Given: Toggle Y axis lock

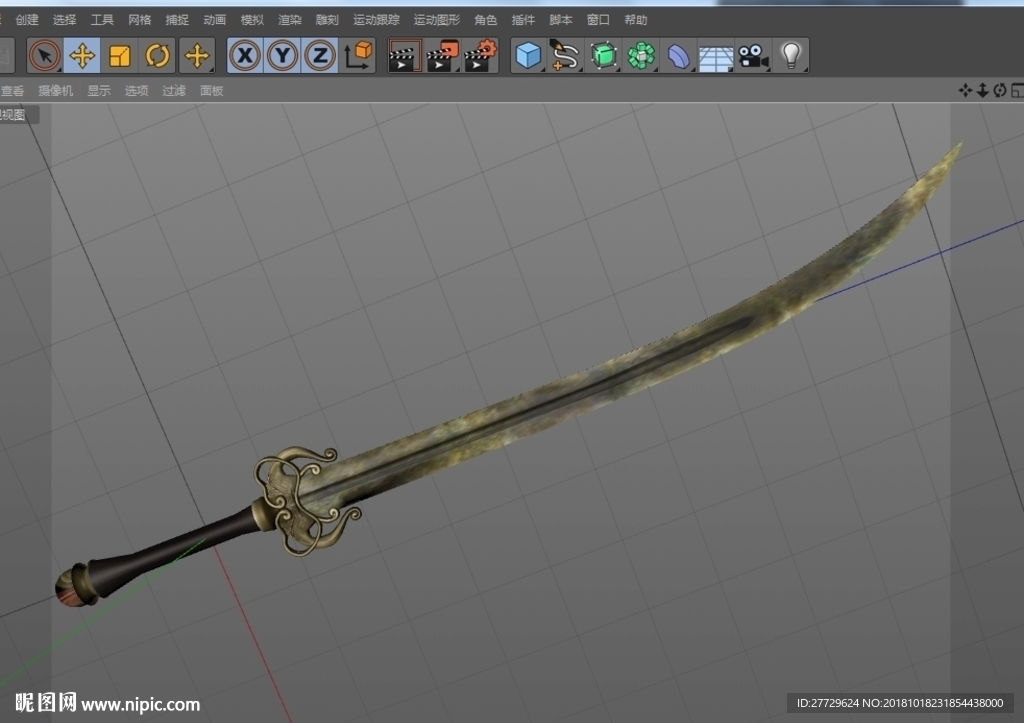Looking at the screenshot, I should 283,56.
